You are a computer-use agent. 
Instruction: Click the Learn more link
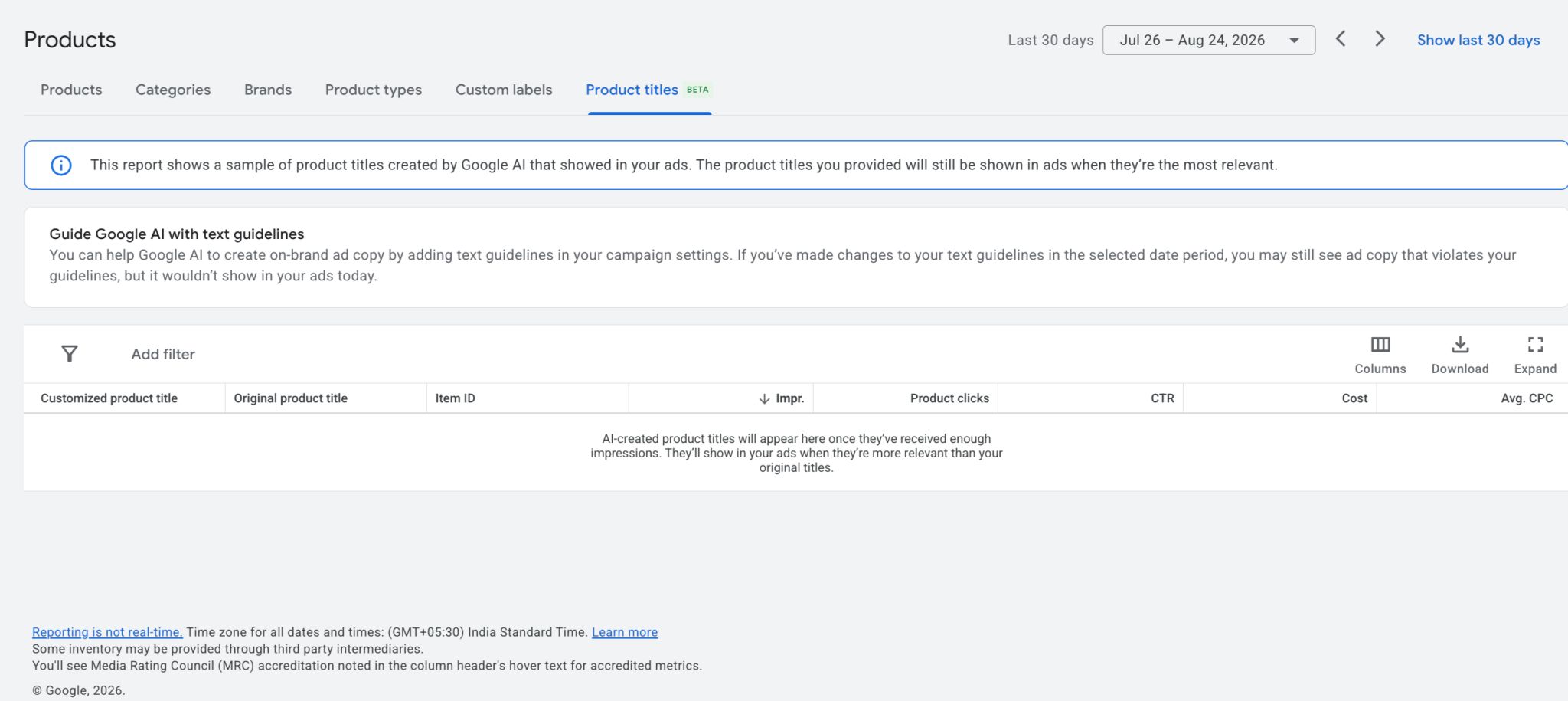click(x=625, y=632)
